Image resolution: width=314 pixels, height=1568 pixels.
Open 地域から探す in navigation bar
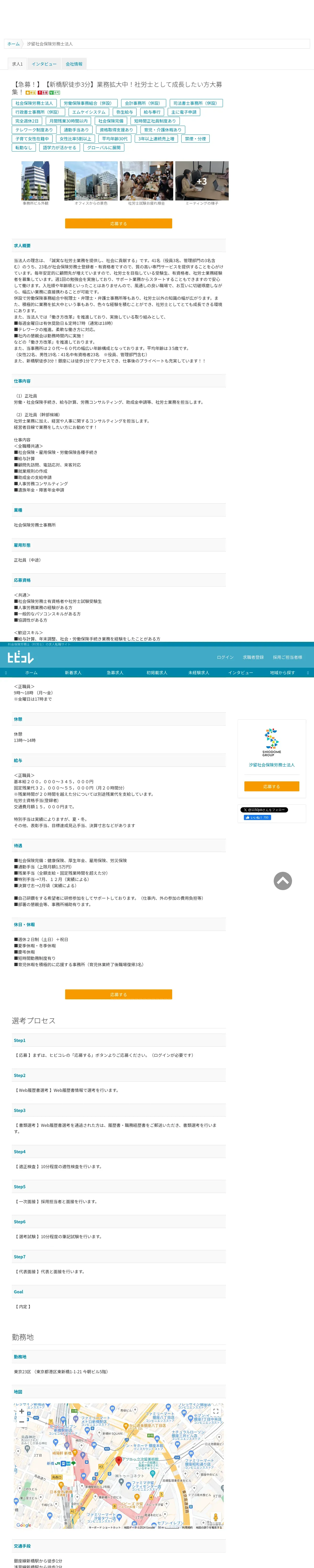pos(282,673)
